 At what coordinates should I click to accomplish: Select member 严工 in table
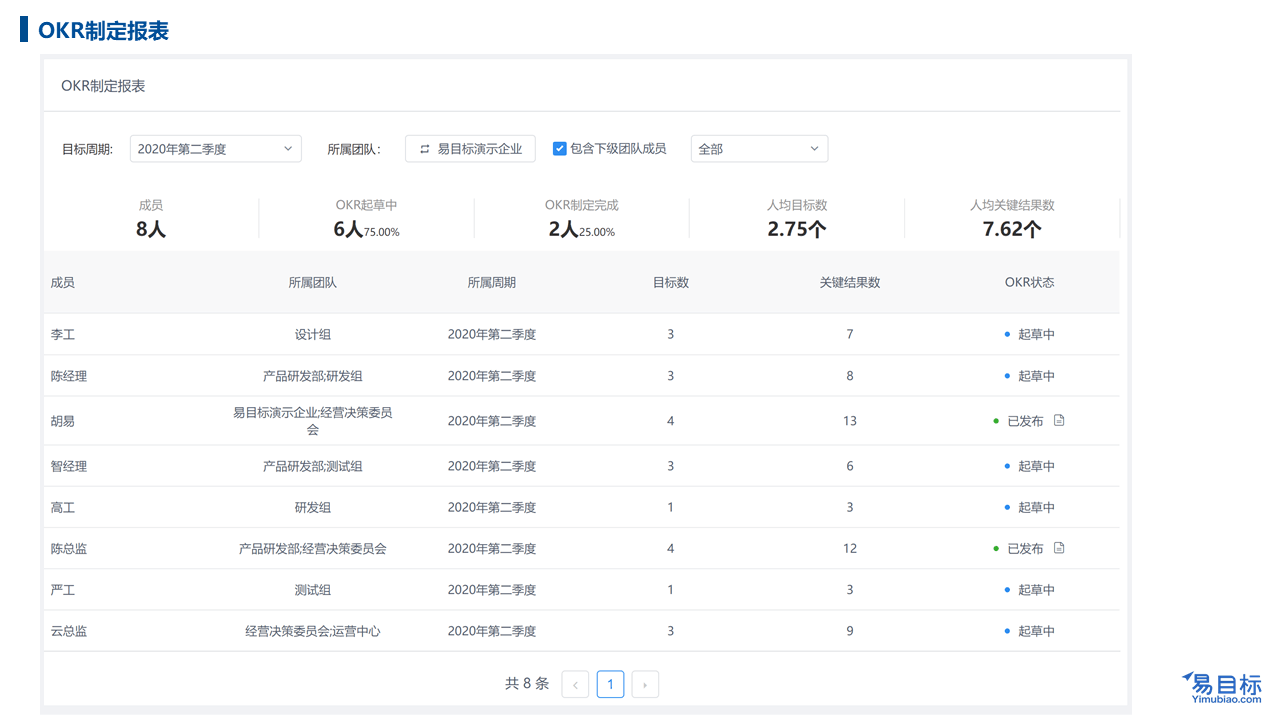63,590
